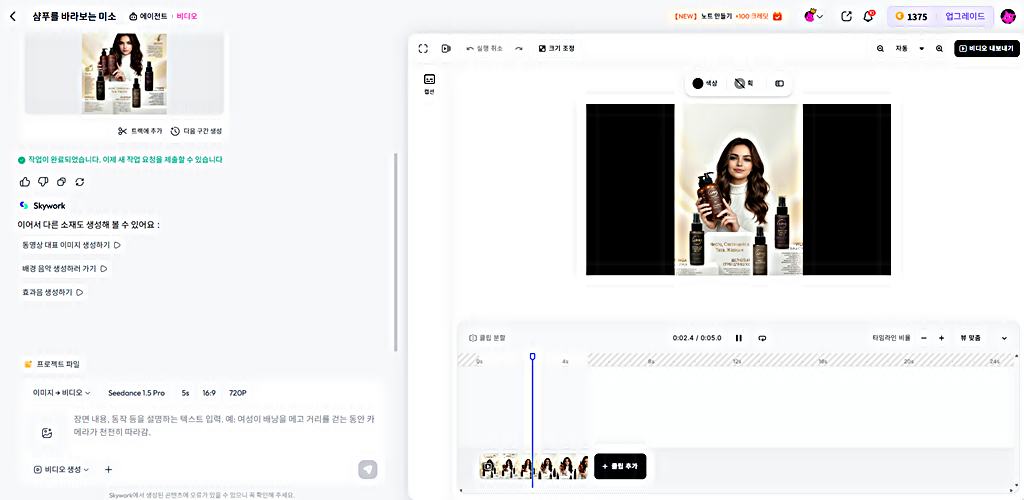The image size is (1024, 500).
Task: Click the 획 stroke option
Action: point(744,84)
